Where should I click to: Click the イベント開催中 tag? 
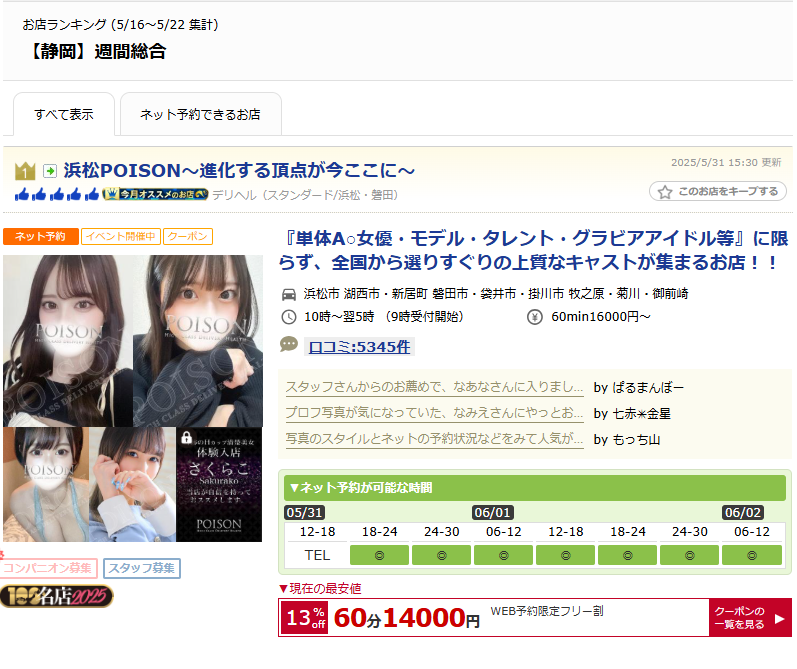pyautogui.click(x=121, y=236)
